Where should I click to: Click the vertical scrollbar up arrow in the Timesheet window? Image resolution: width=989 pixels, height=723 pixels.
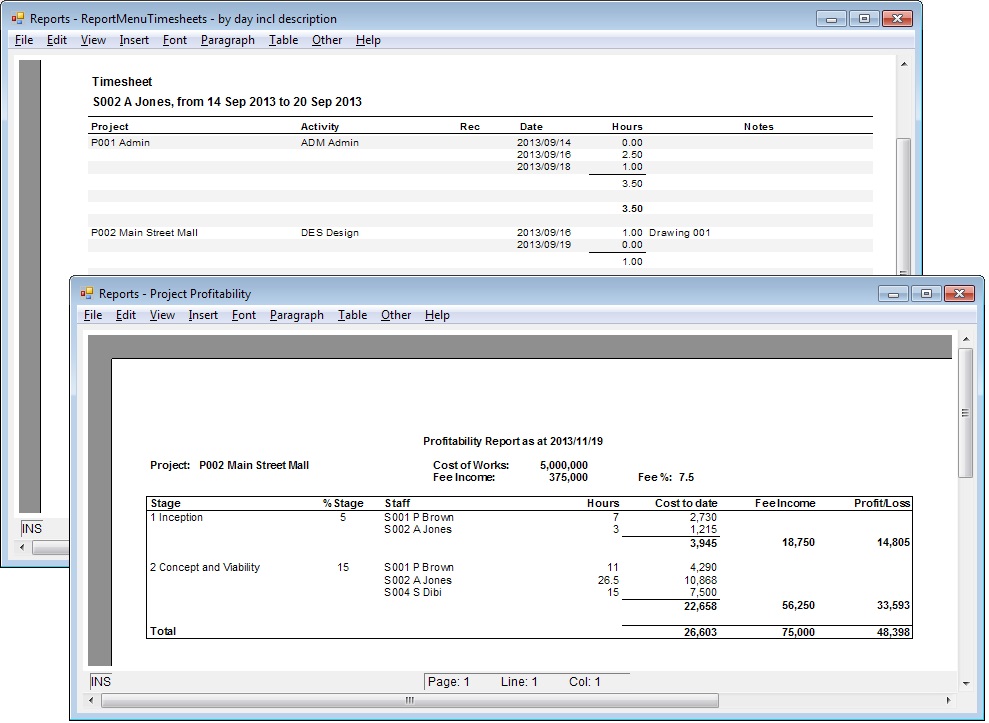point(905,62)
